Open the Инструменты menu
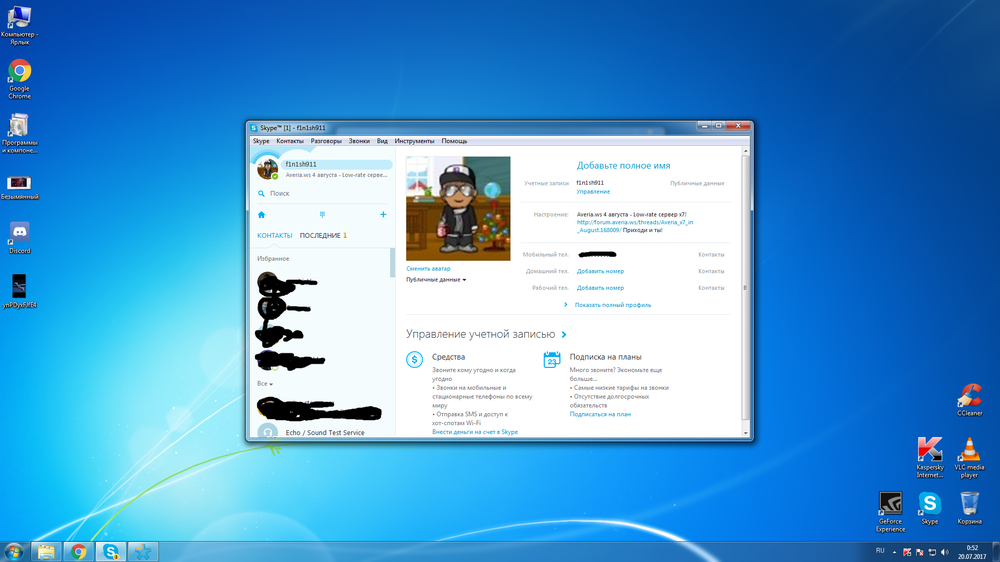The image size is (1000, 562). (414, 141)
